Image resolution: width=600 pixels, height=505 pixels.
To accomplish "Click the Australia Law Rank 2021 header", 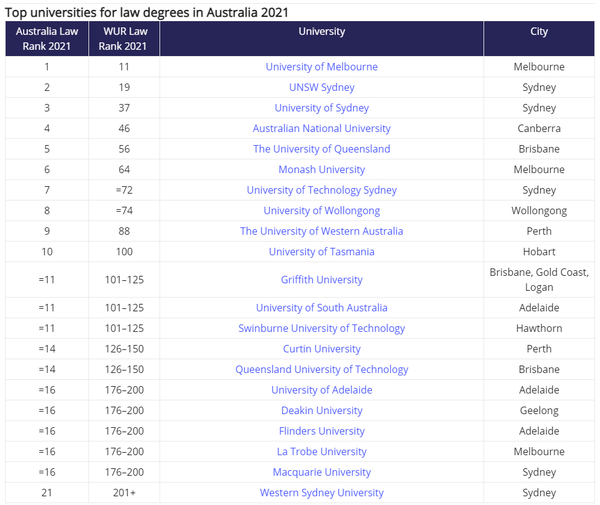I will [x=47, y=39].
